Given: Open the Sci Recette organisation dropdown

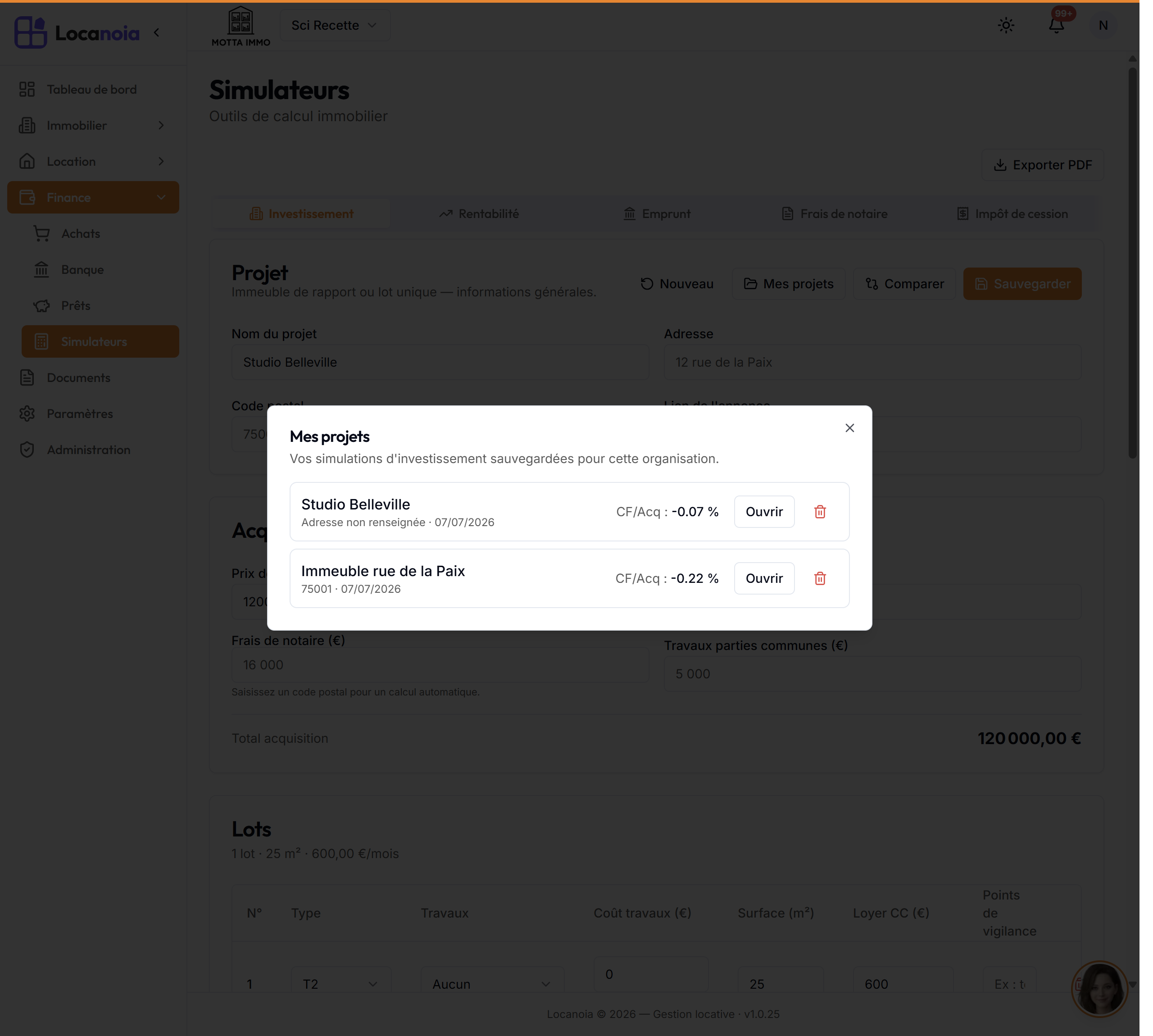Looking at the screenshot, I should click(x=335, y=26).
